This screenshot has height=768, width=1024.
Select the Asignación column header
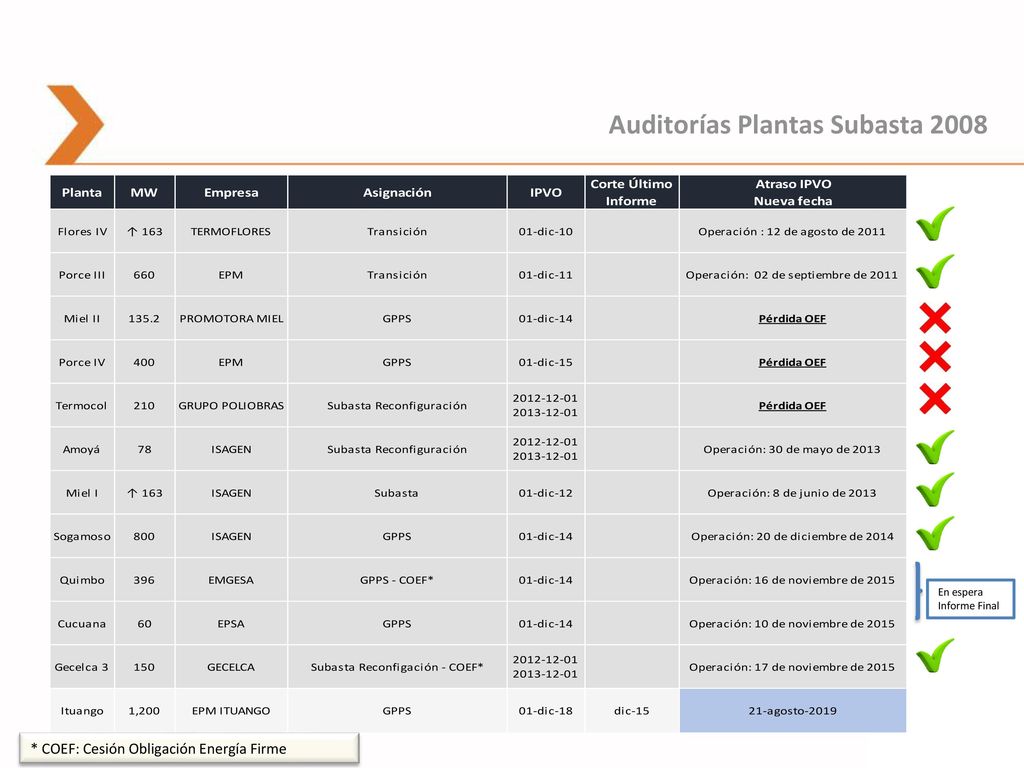397,192
